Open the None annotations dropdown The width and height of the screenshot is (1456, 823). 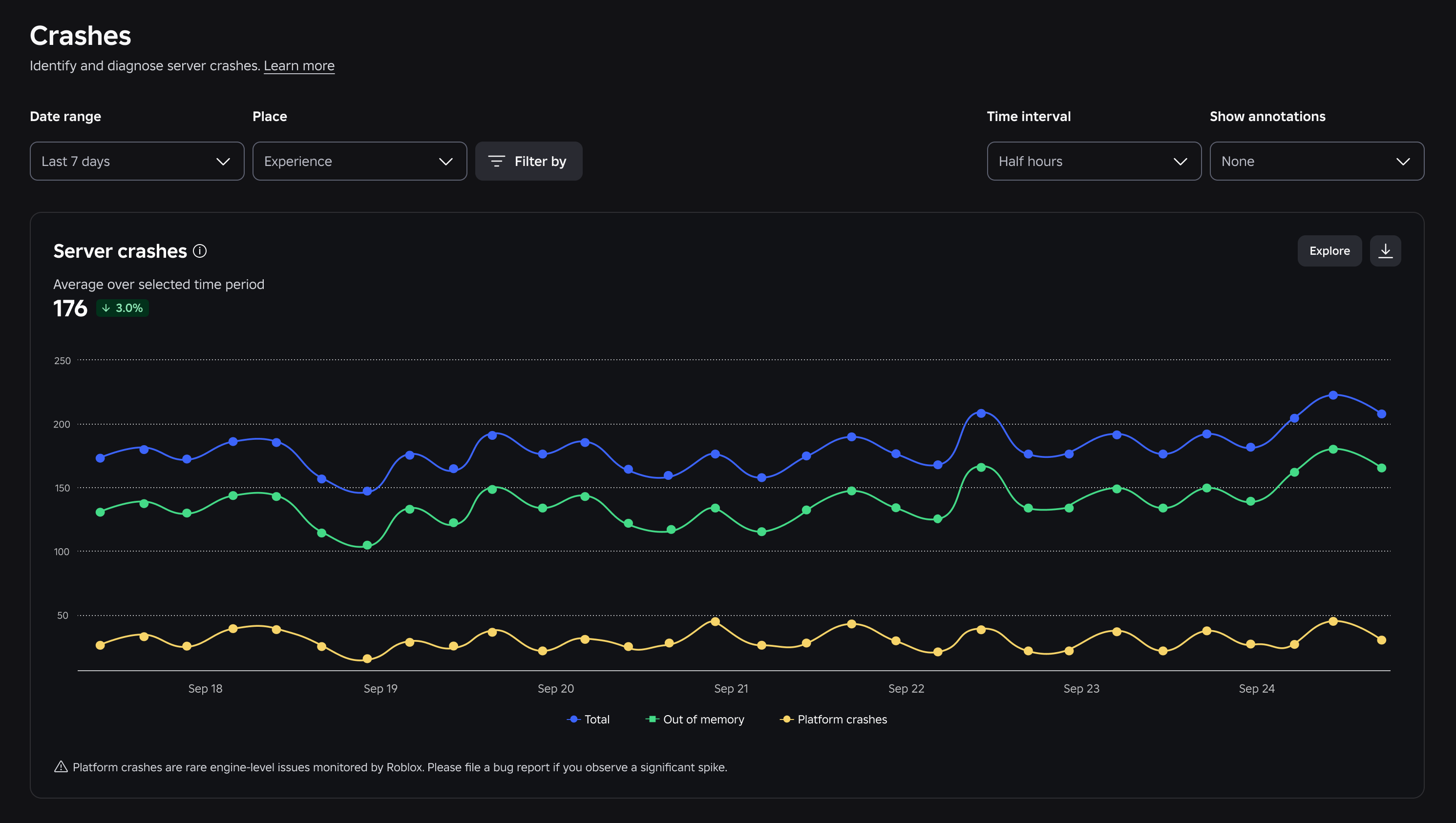(1317, 161)
